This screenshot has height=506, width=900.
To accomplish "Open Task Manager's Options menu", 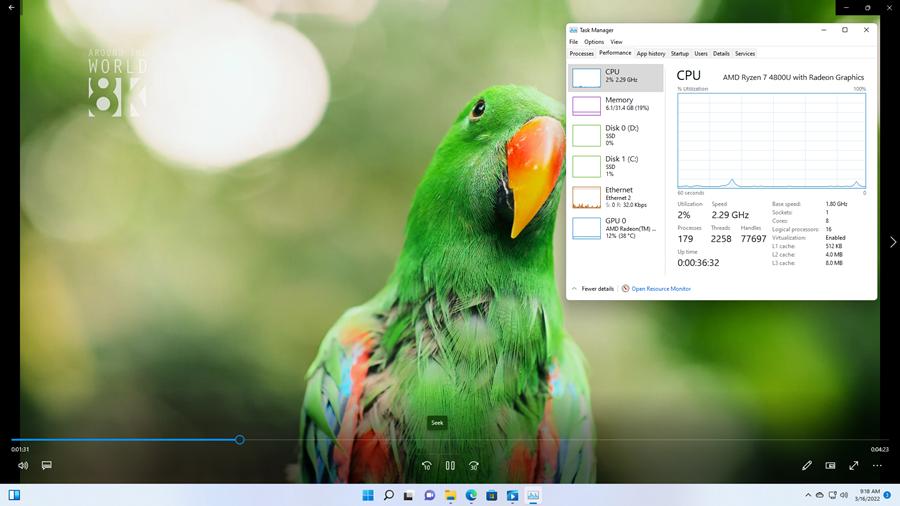I will pyautogui.click(x=594, y=42).
